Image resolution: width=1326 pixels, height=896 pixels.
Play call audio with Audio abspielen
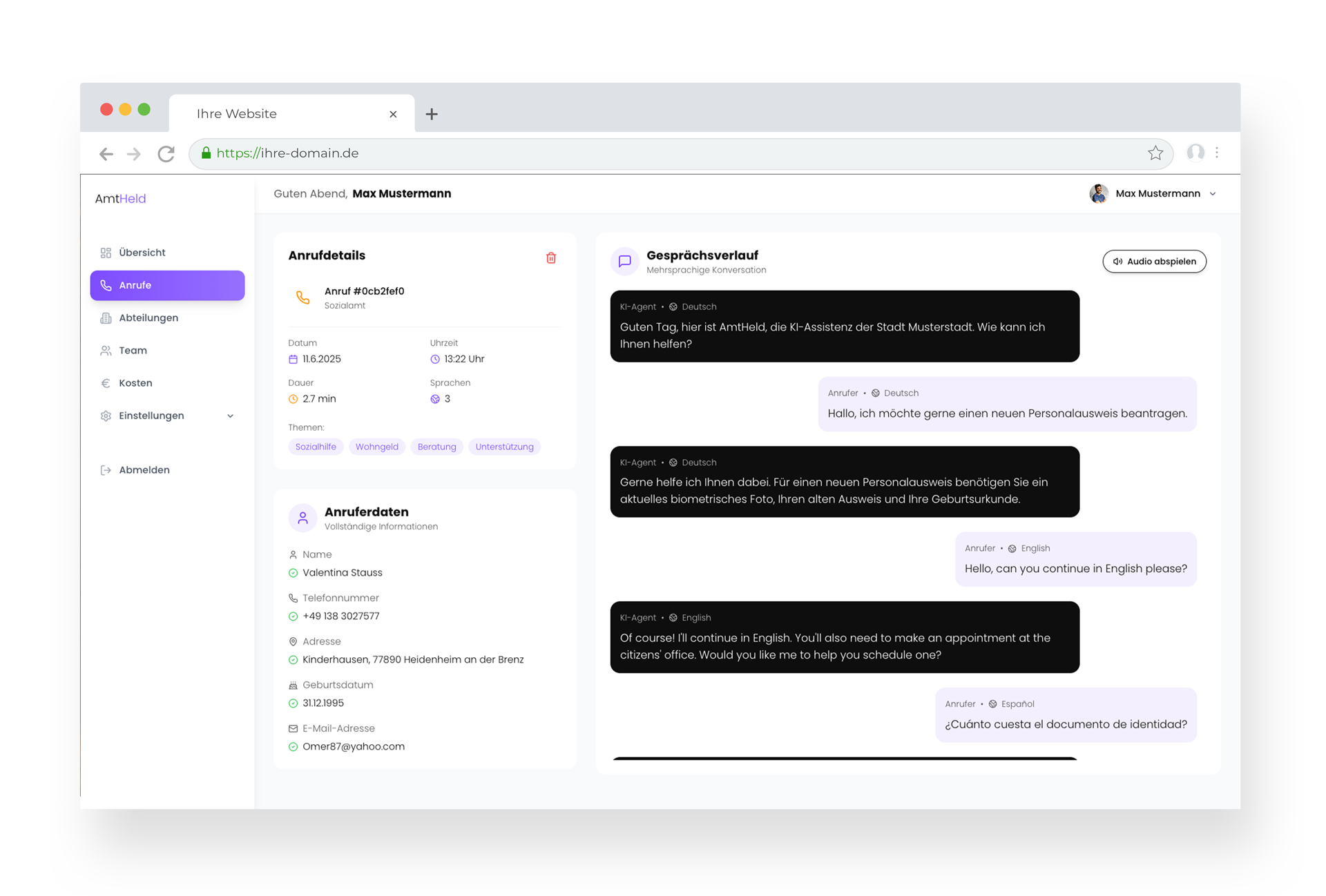tap(1154, 262)
